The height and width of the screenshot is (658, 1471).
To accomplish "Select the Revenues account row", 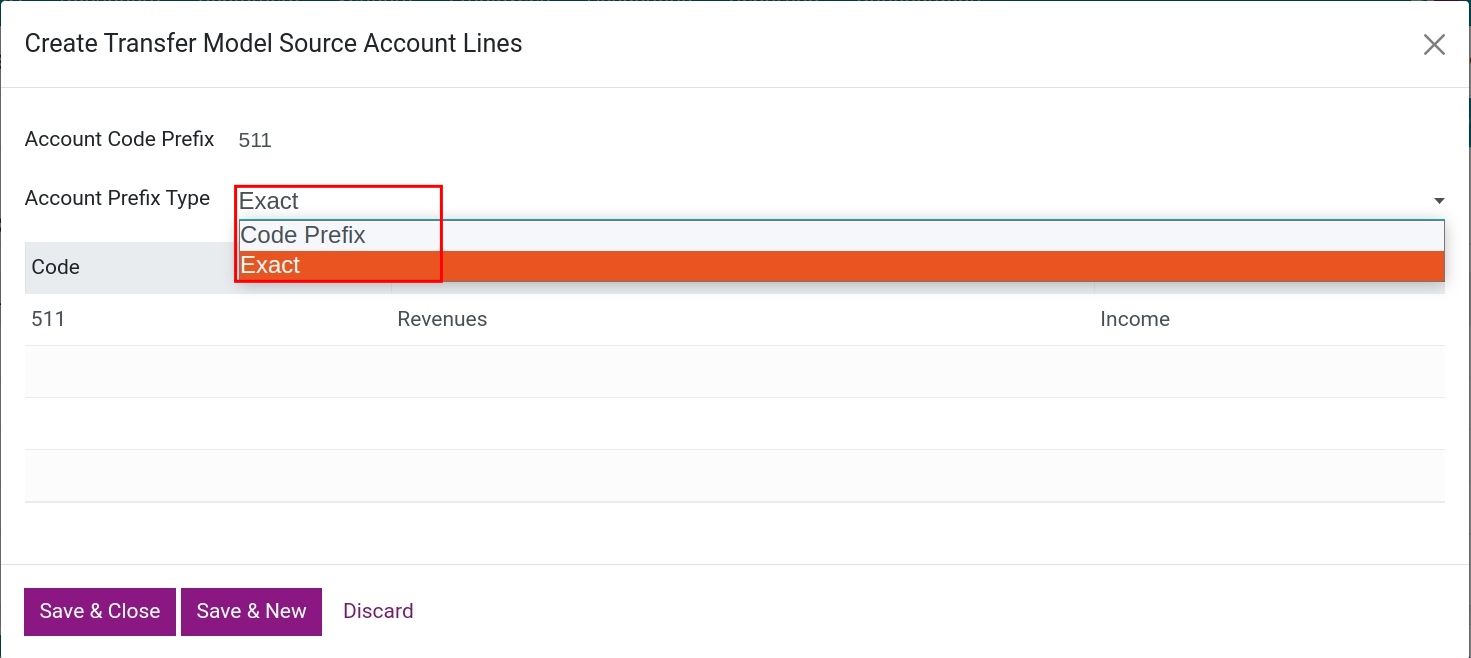I will point(442,319).
